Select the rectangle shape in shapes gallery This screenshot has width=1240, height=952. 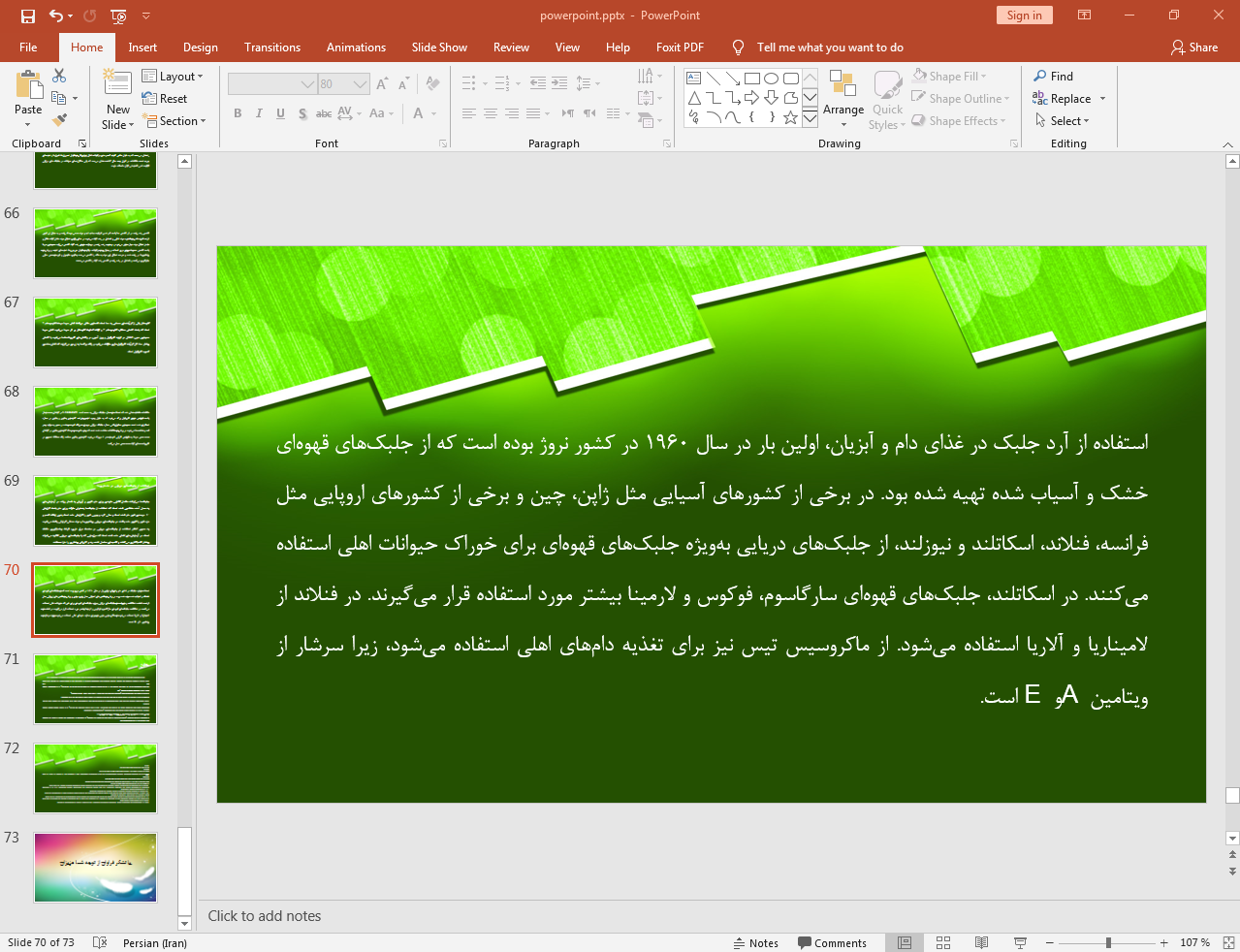(x=751, y=79)
